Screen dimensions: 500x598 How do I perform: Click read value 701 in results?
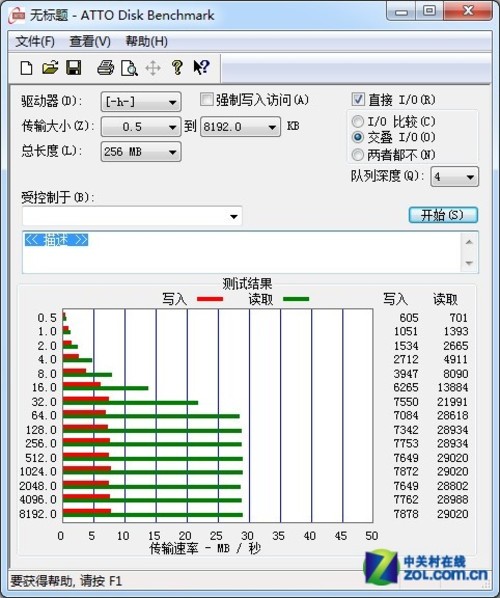[458, 318]
